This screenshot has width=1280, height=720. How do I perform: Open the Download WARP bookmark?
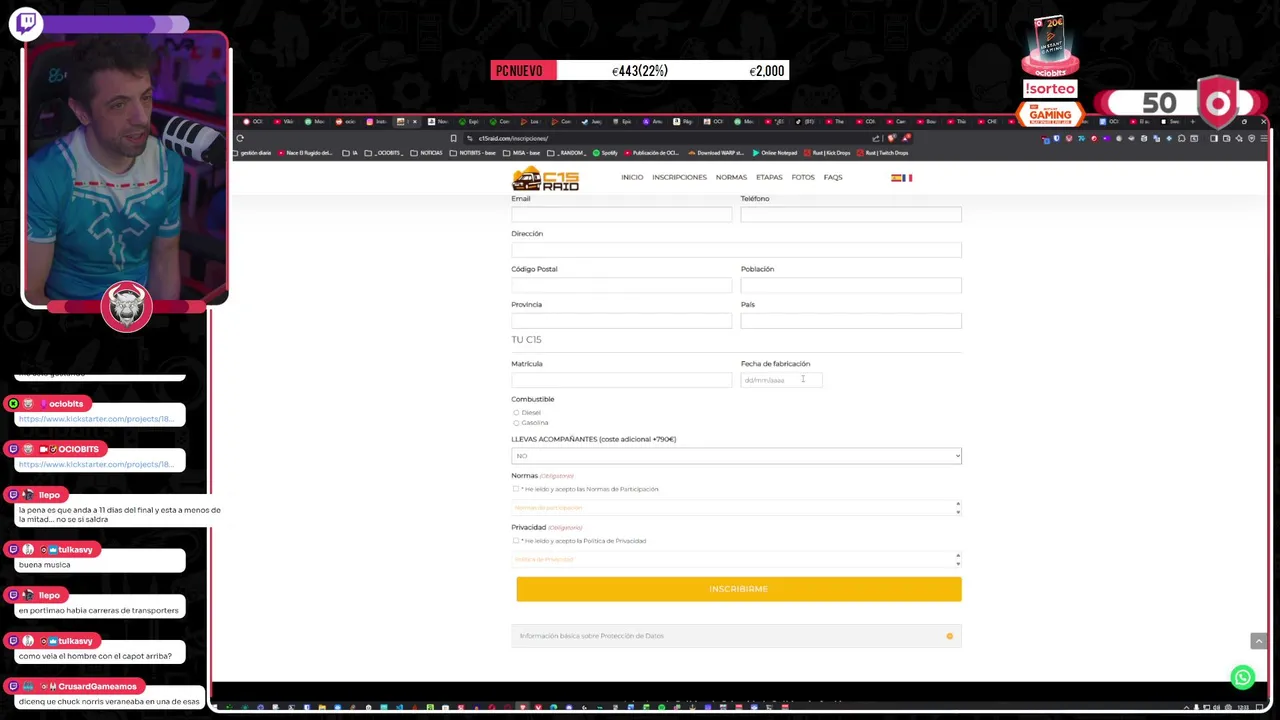(715, 153)
